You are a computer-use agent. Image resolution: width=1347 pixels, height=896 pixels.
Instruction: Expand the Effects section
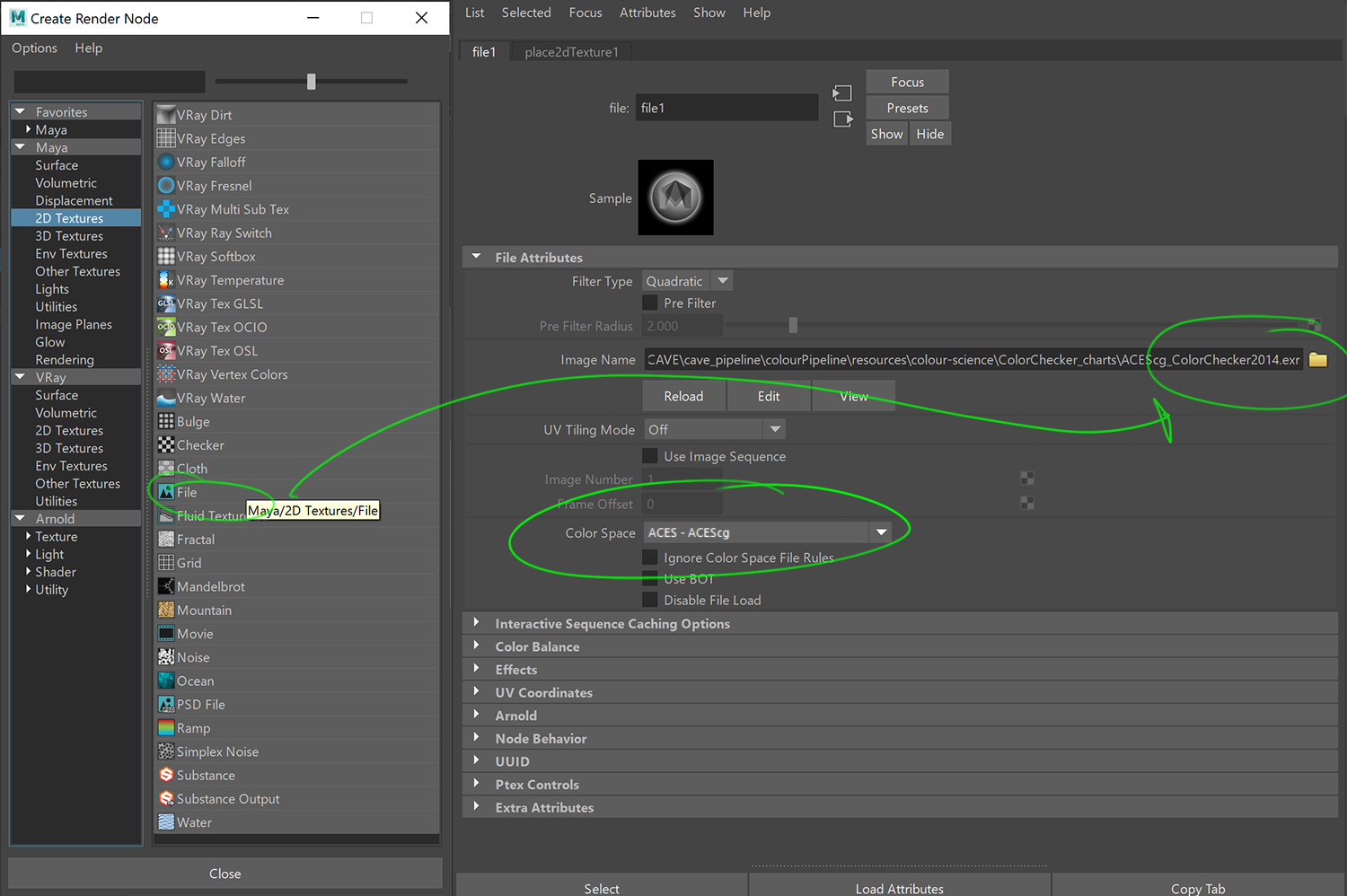click(476, 670)
